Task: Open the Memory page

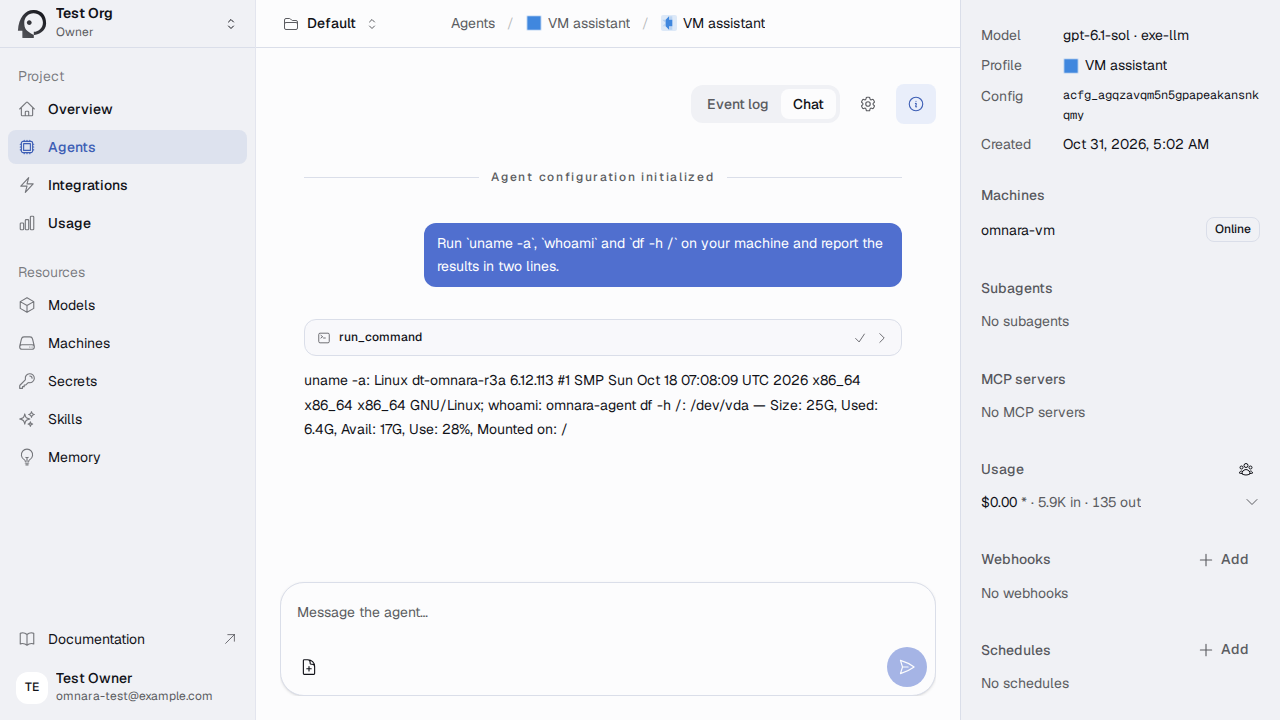Action: (x=127, y=457)
